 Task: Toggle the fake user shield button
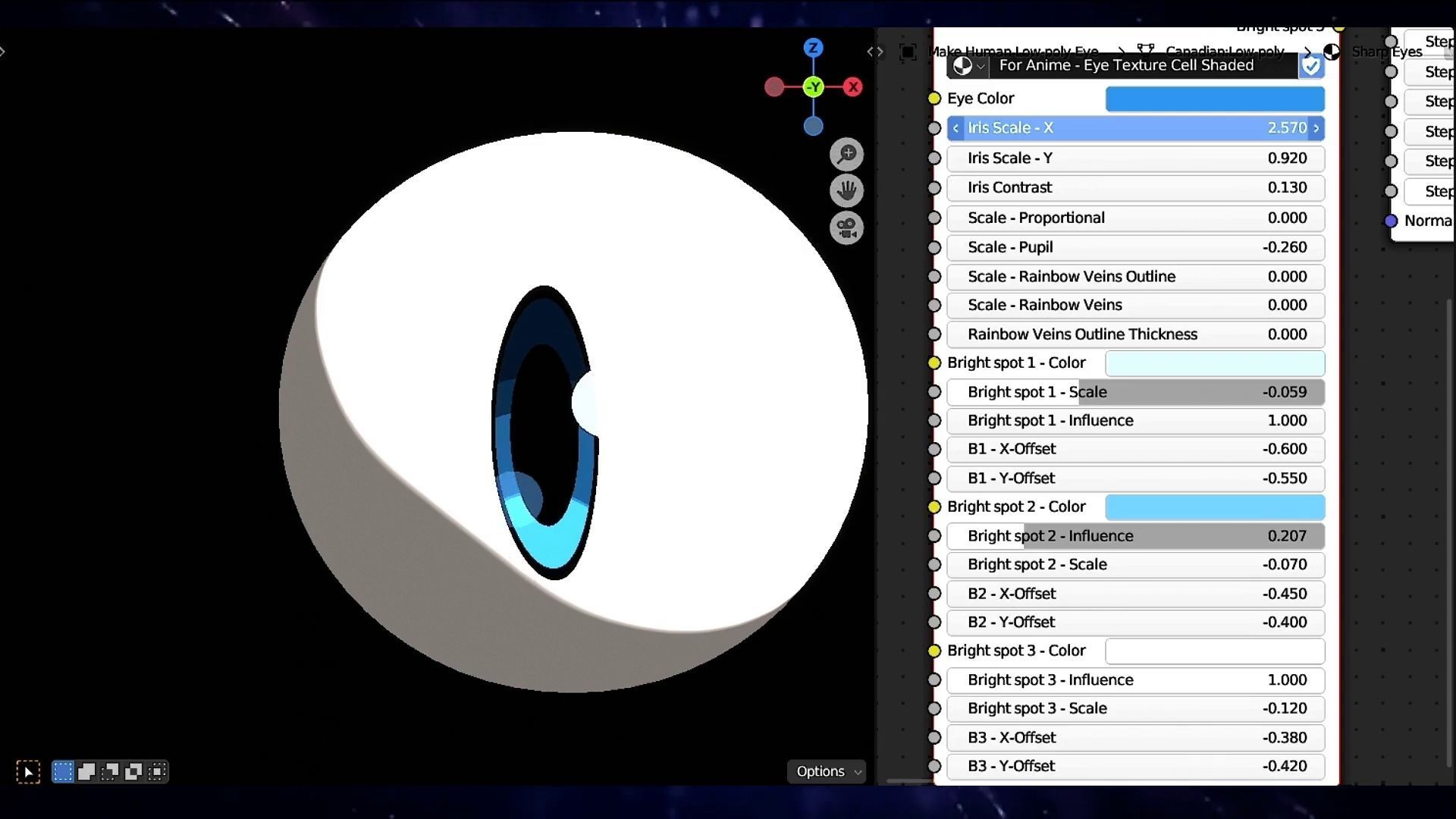[1311, 66]
